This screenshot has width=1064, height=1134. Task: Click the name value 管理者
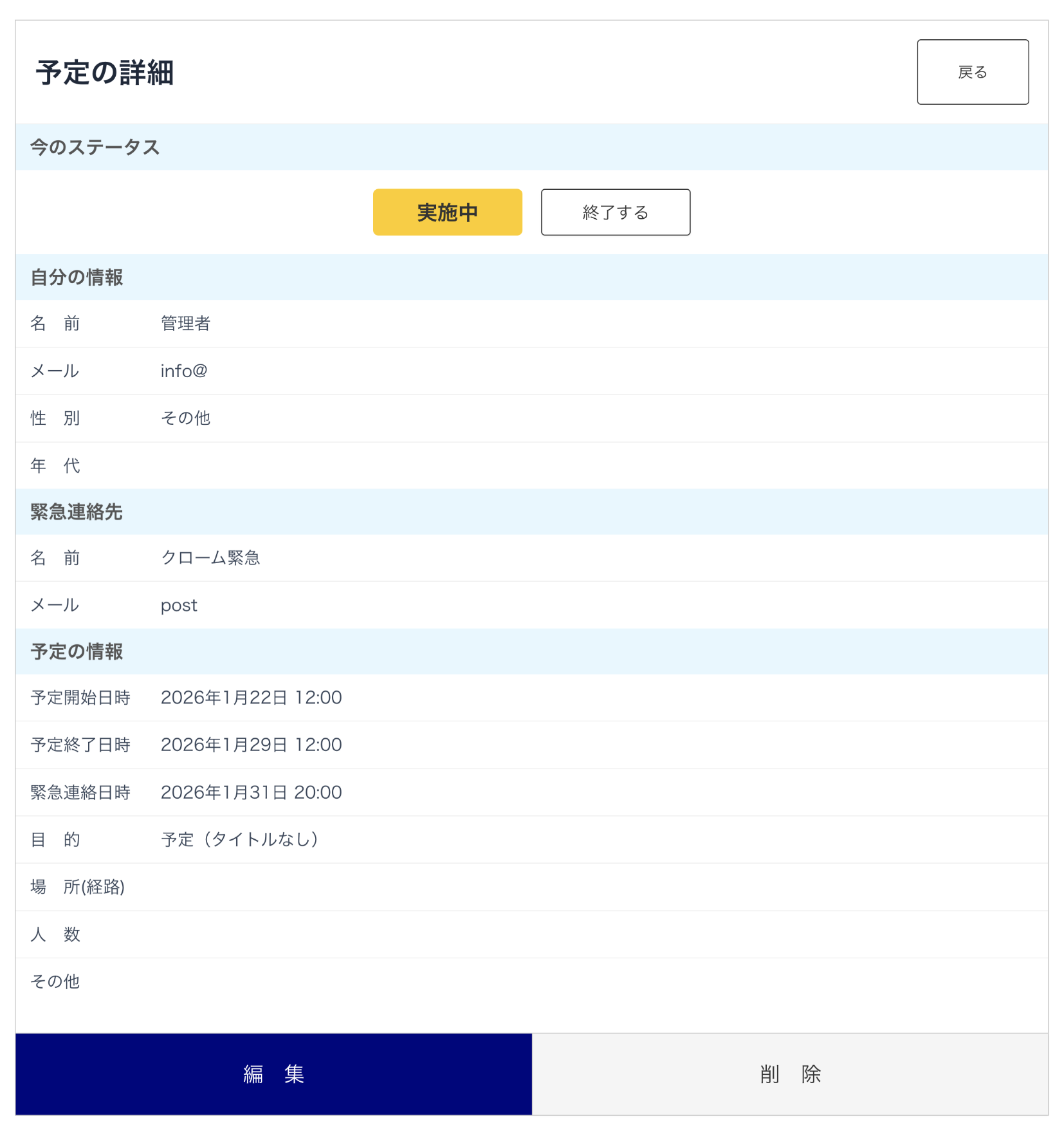coord(185,323)
